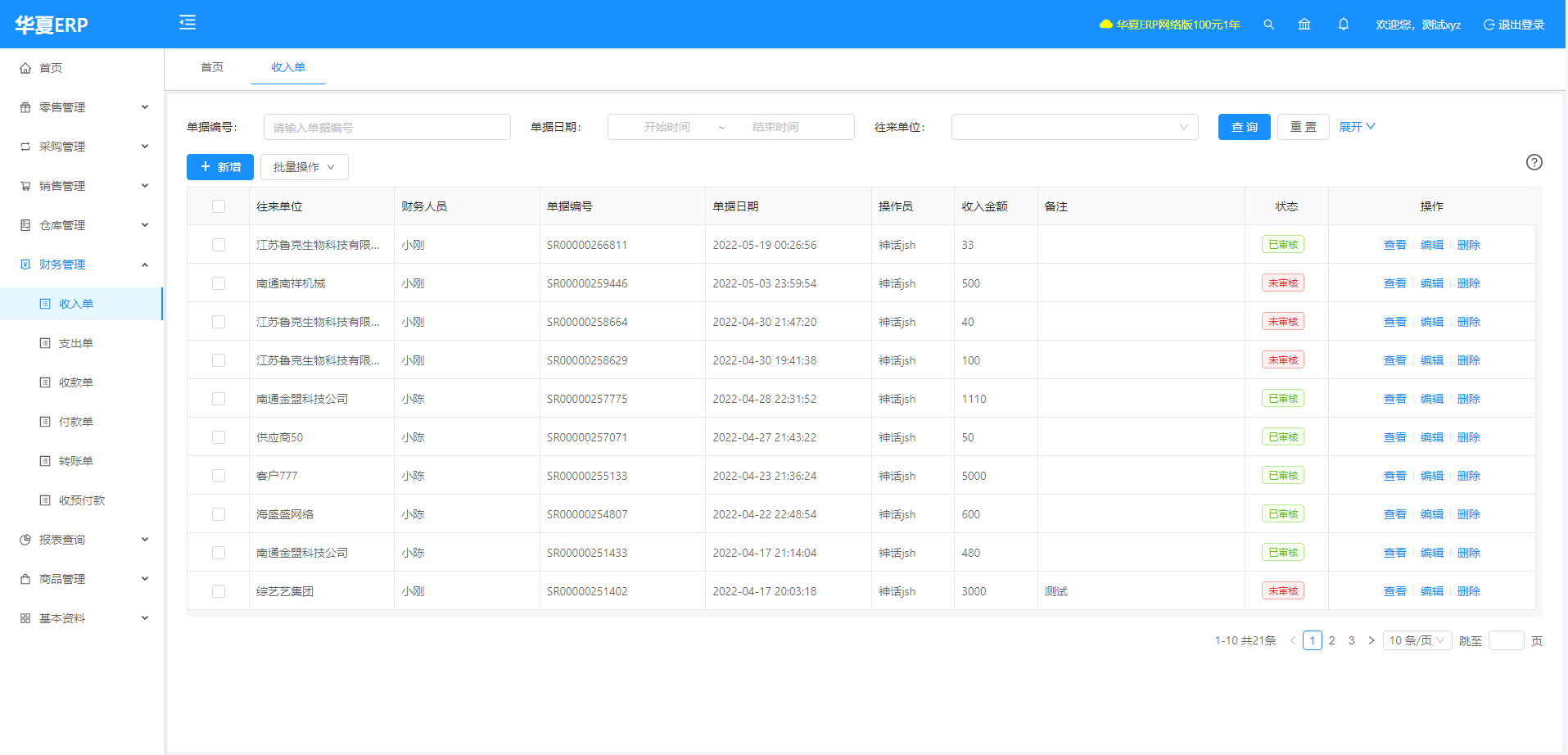Click the plus icon on 新增 button
1568x755 pixels.
pyautogui.click(x=206, y=166)
